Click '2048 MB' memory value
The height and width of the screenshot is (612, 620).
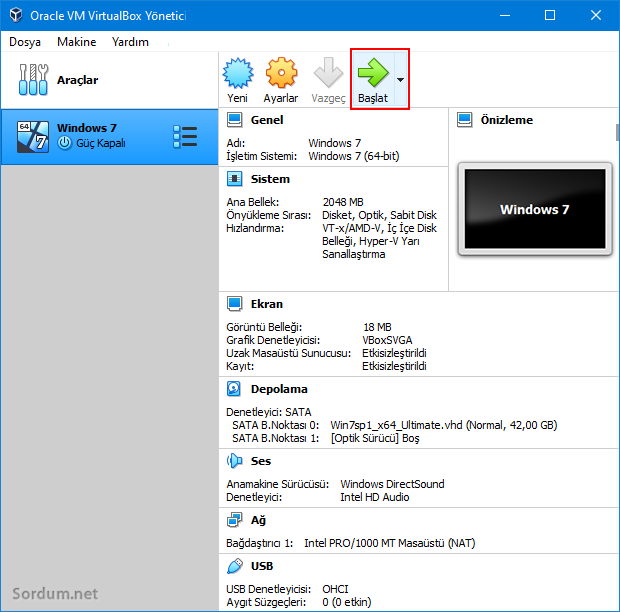point(343,202)
